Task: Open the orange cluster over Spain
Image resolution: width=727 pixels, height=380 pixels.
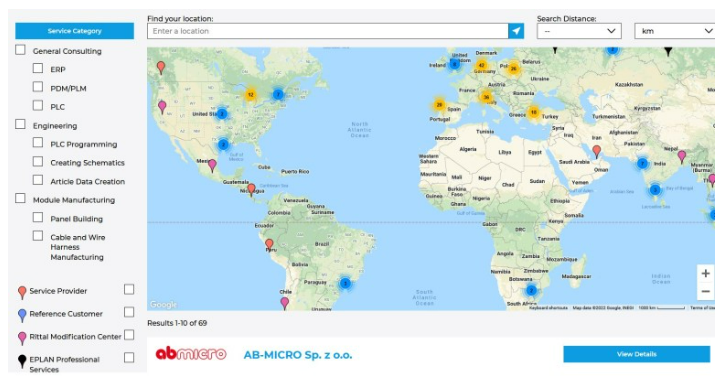Action: tap(439, 105)
